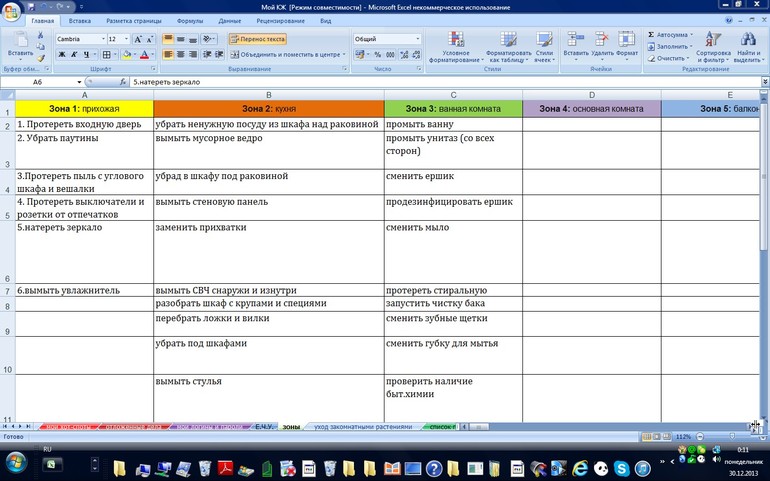Click the Cut scissors icon

pyautogui.click(x=40, y=34)
